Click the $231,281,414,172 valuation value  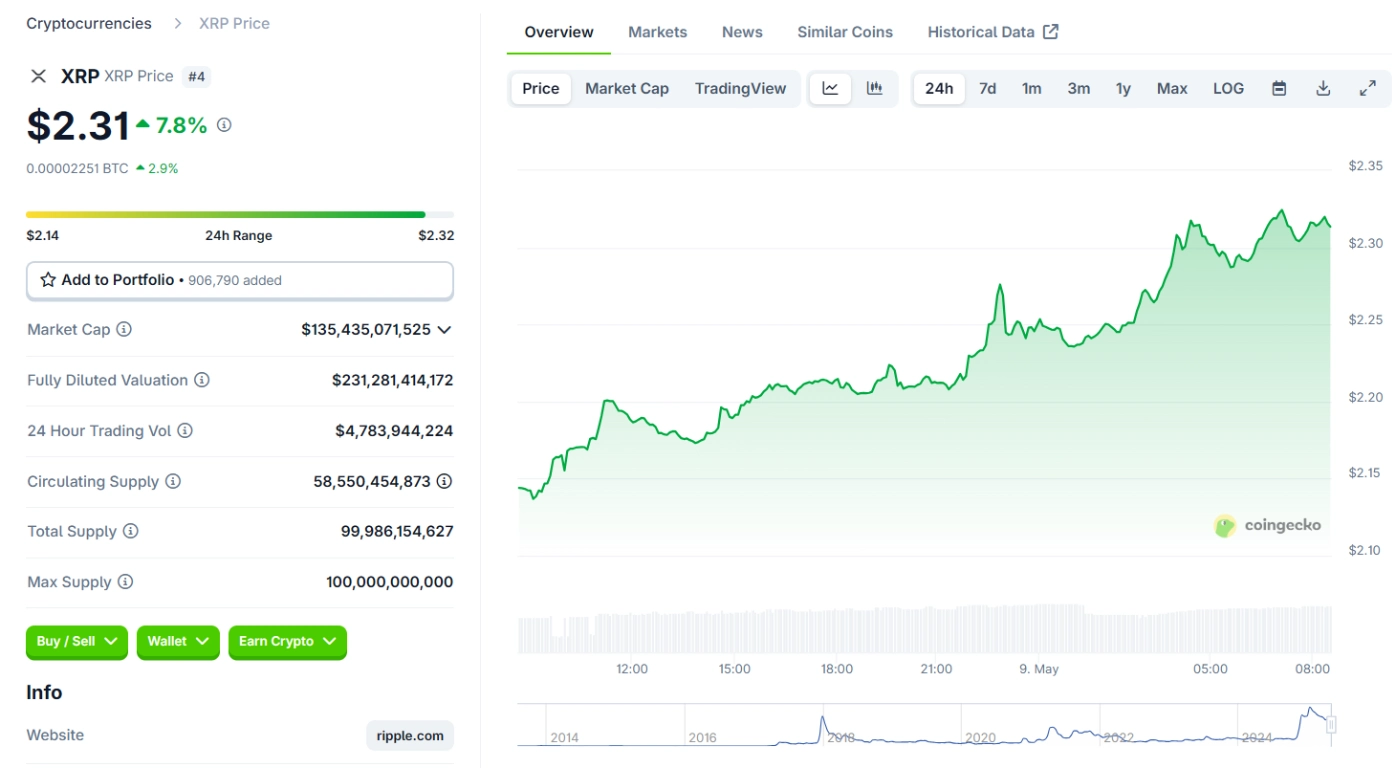pos(393,380)
